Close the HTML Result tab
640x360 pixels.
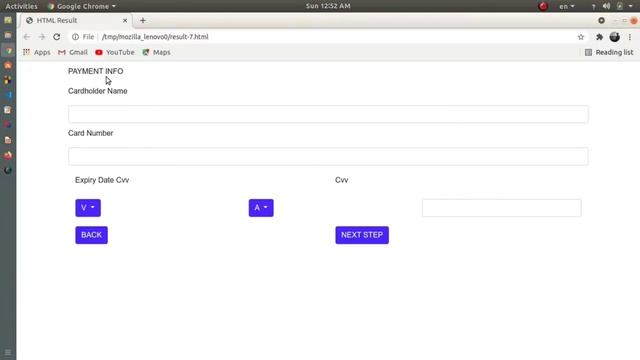point(125,20)
